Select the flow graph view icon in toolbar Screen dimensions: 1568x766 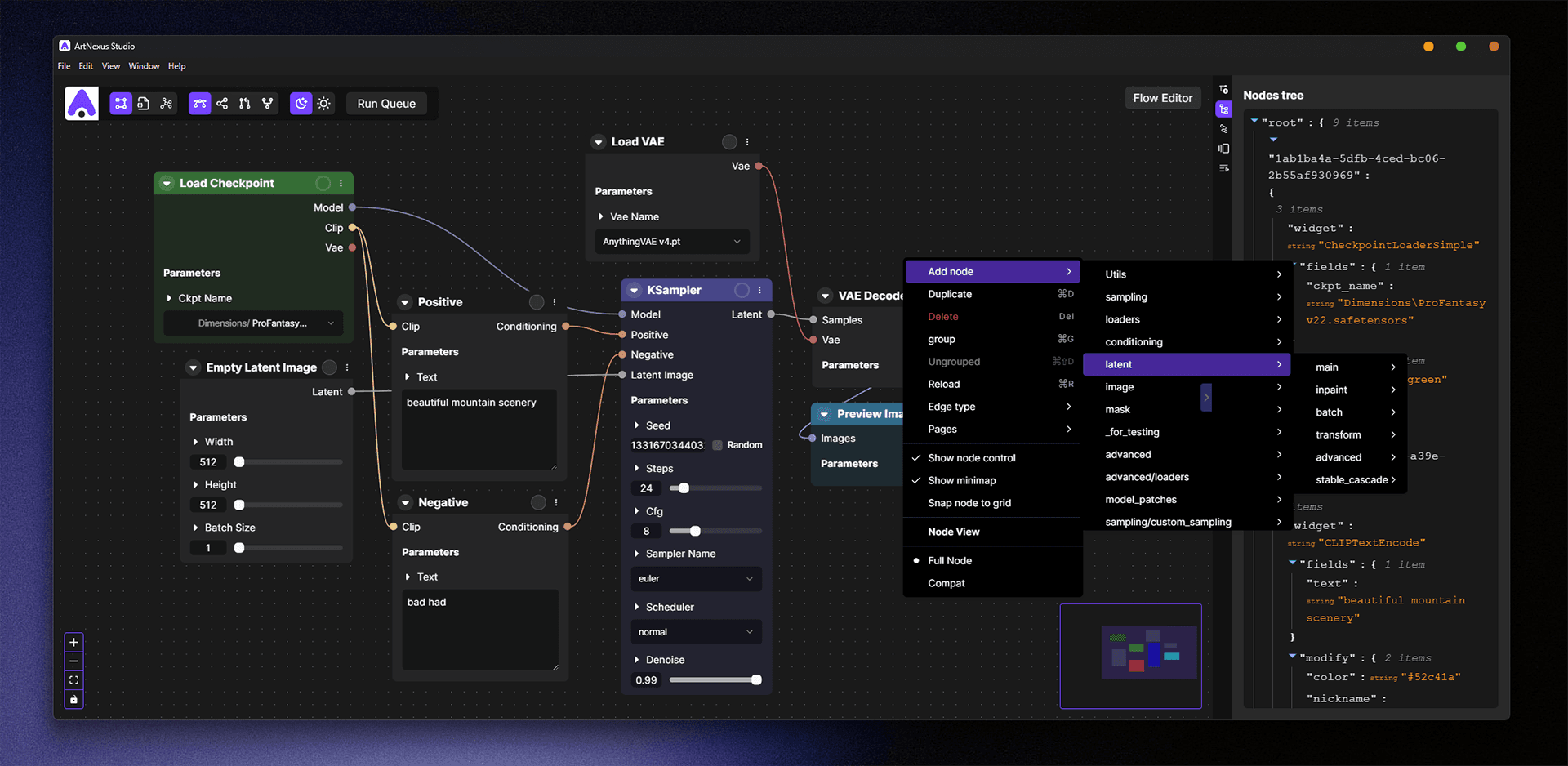[121, 104]
